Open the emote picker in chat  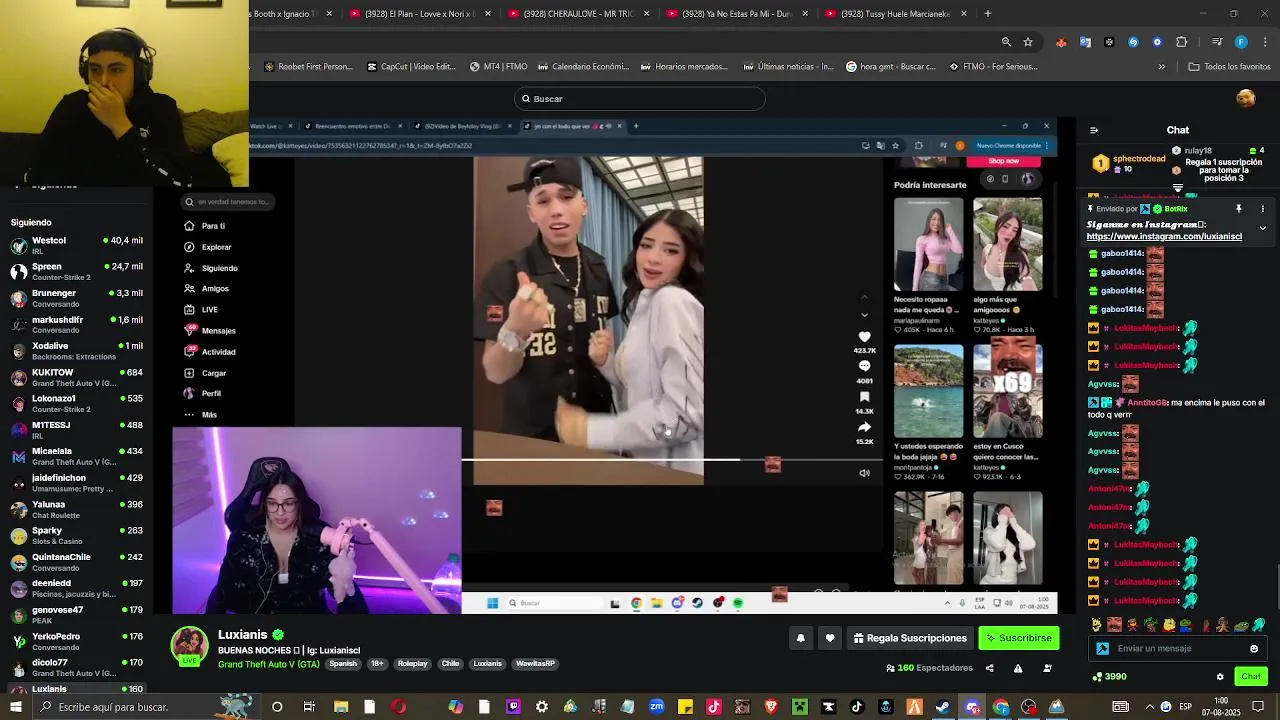tap(1254, 649)
